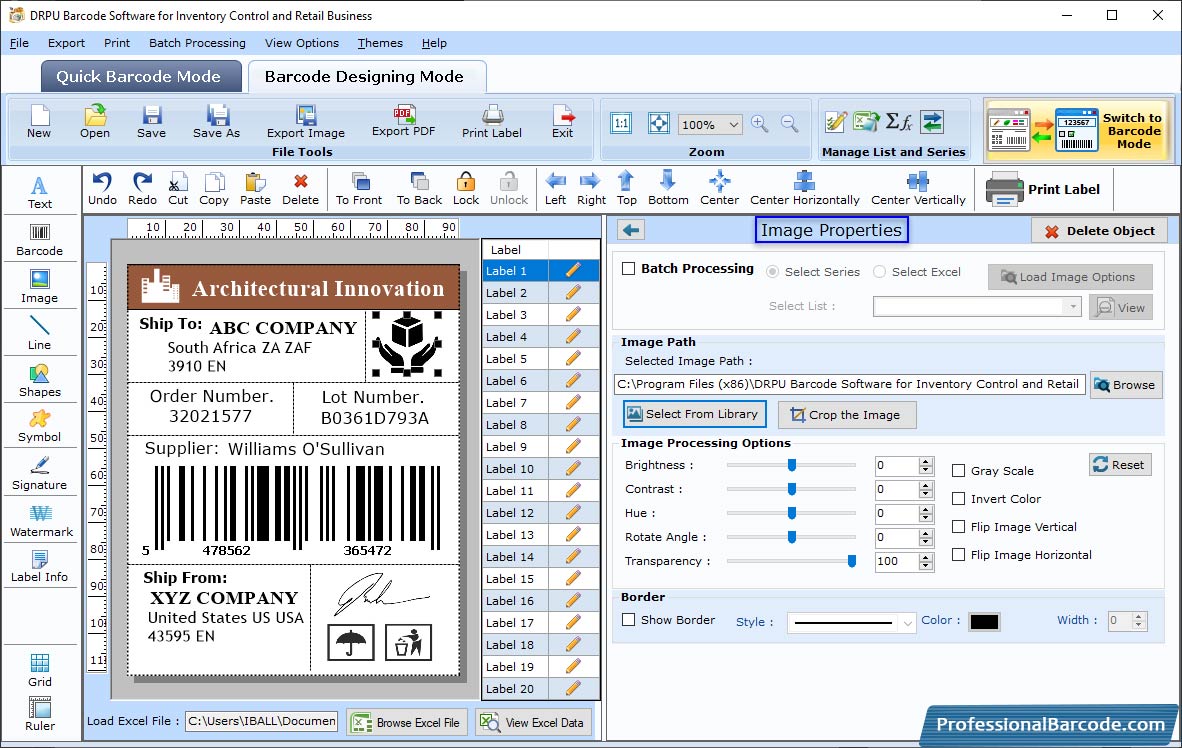Lock the selected object
1182x748 pixels.
pos(466,189)
